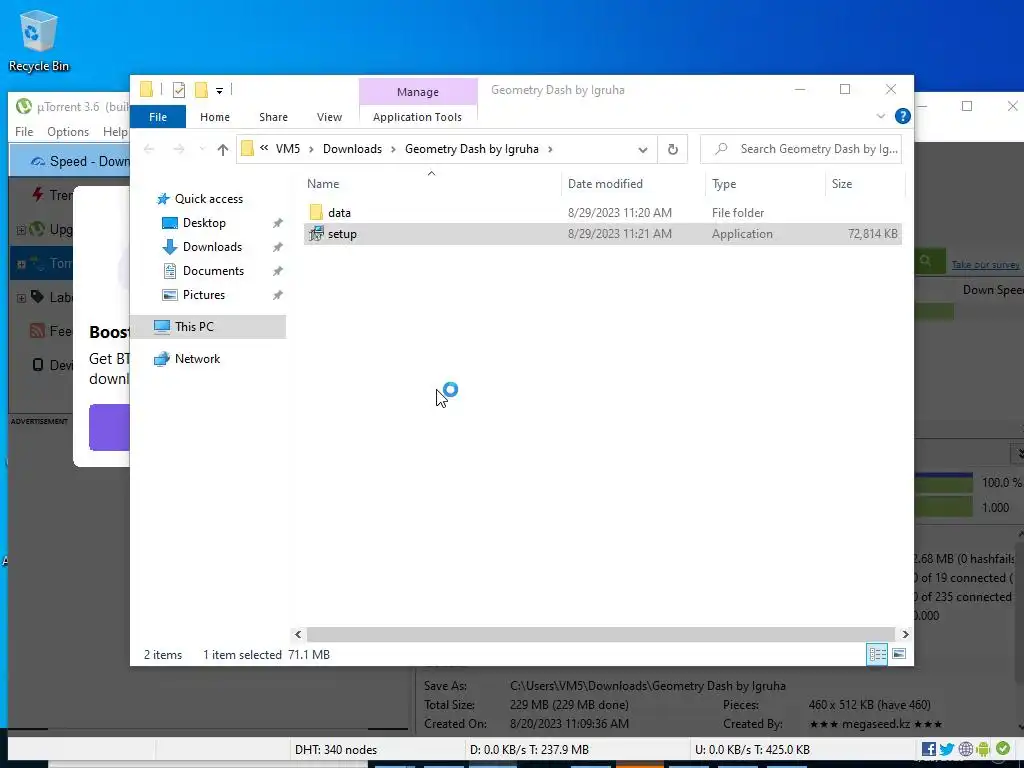Refresh the current folder view
Viewport: 1024px width, 768px height.
(673, 150)
